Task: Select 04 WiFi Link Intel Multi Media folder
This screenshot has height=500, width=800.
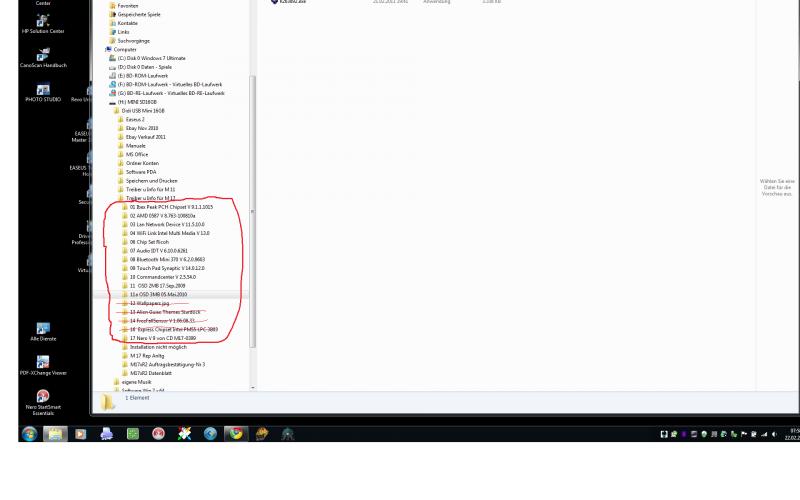Action: 165,233
